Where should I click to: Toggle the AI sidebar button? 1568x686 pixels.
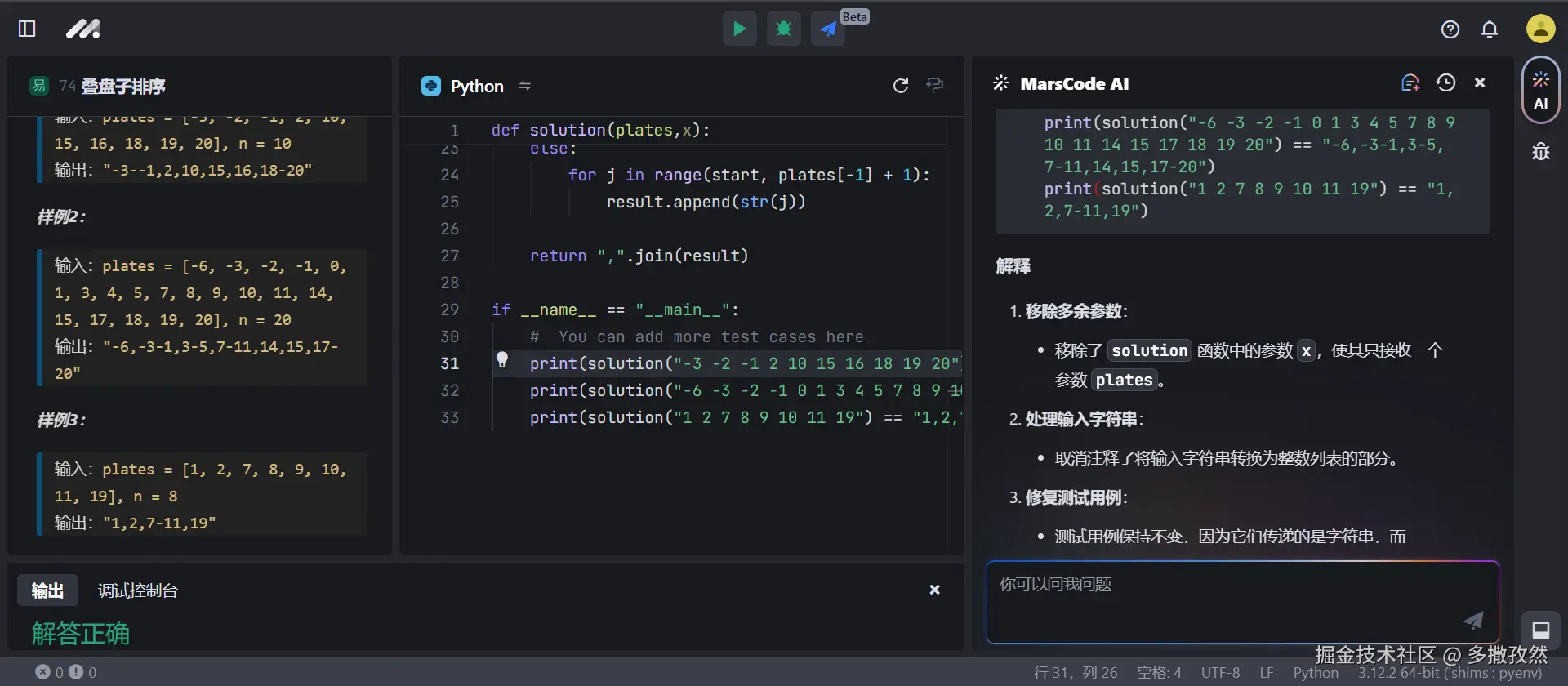[x=1541, y=90]
